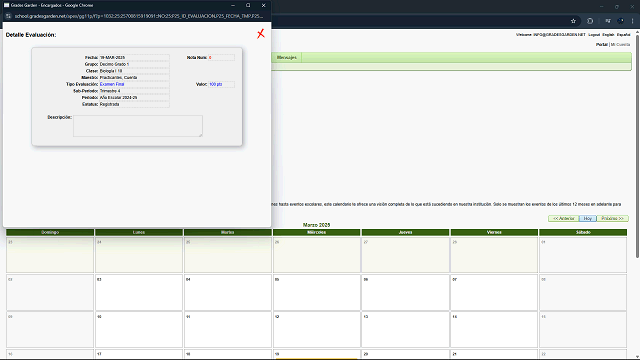The image size is (640, 360).
Task: Open Chrome media control icon
Action: tap(608, 21)
